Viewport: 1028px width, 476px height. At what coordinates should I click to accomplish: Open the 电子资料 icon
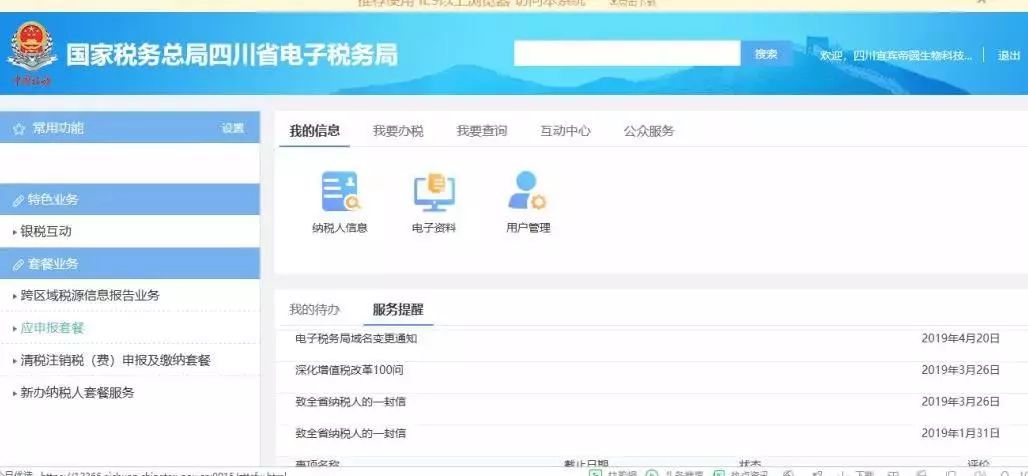pyautogui.click(x=434, y=202)
